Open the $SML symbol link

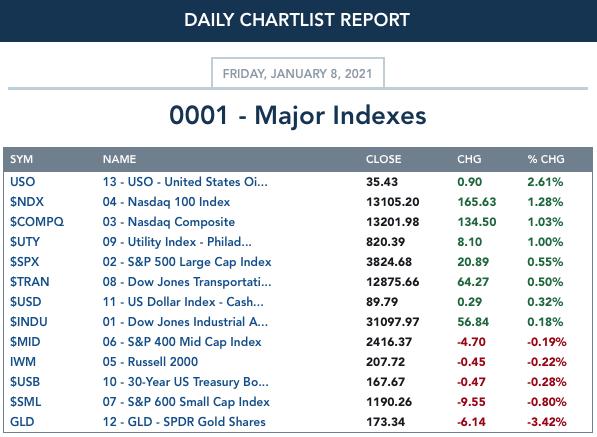pos(26,402)
